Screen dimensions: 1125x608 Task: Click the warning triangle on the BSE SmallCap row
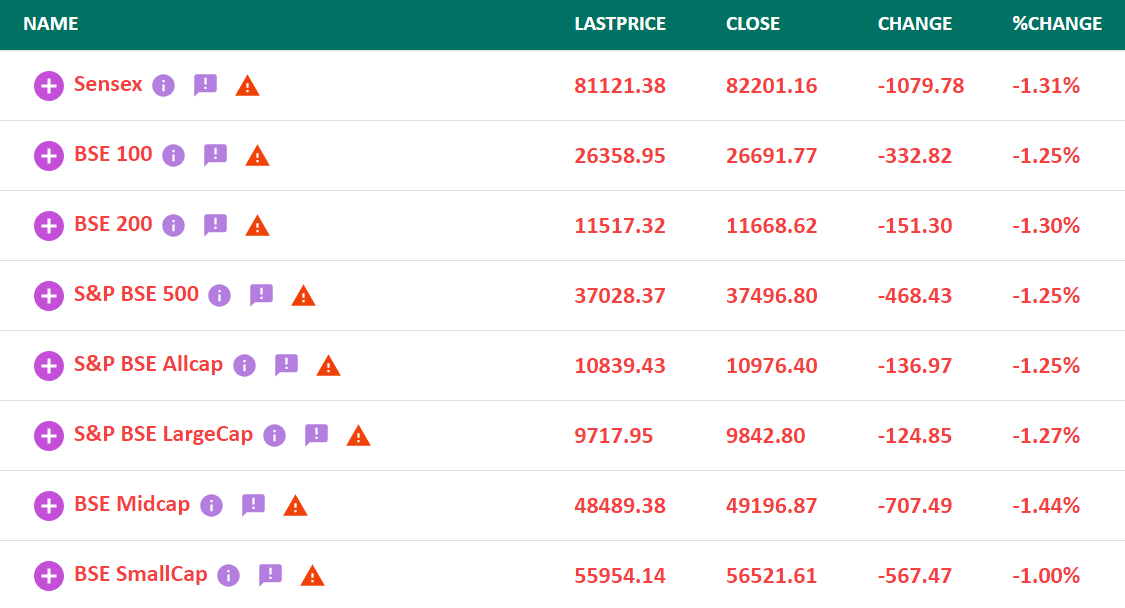[x=313, y=576]
